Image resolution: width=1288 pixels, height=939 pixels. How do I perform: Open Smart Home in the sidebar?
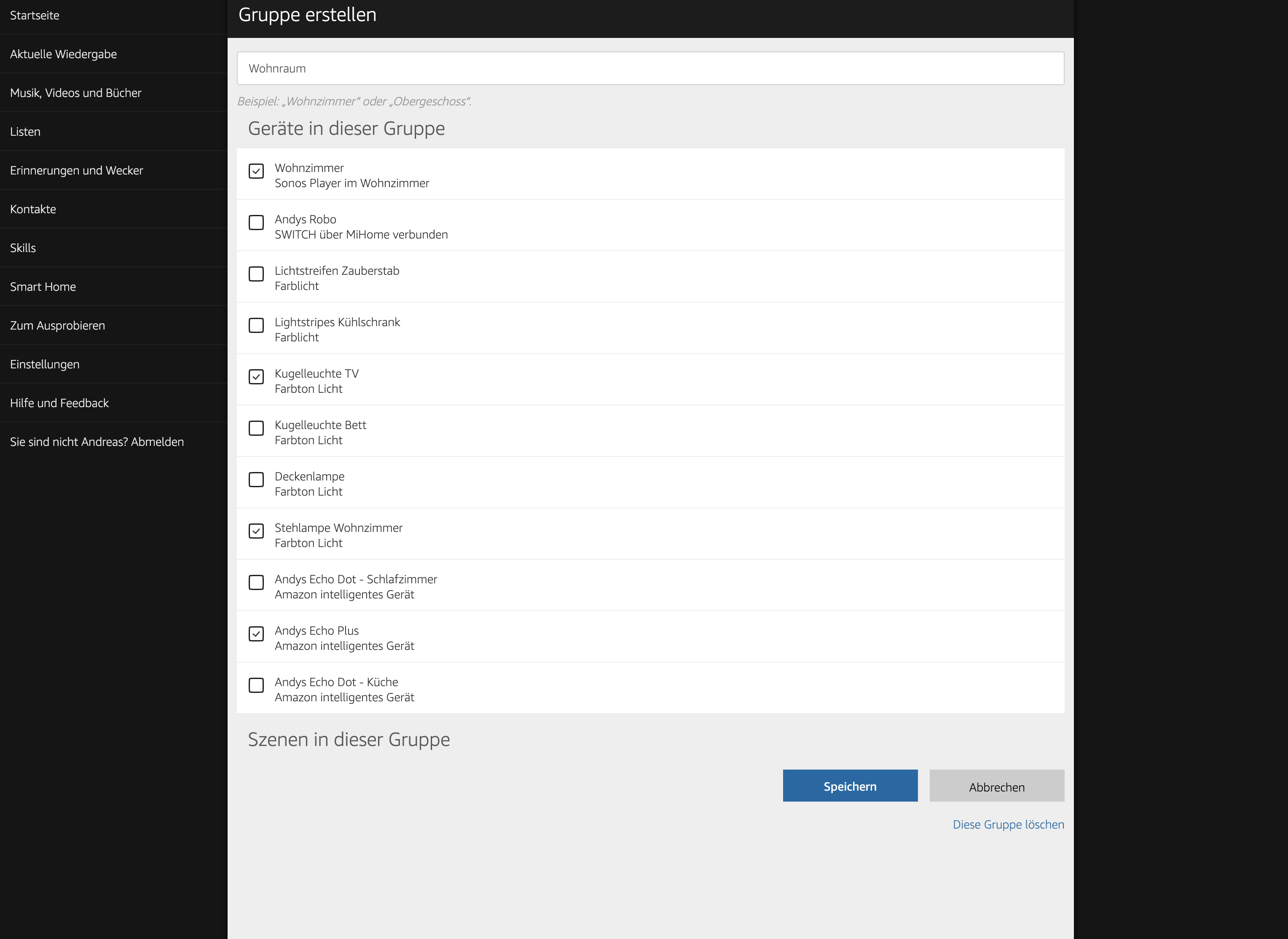click(x=43, y=287)
